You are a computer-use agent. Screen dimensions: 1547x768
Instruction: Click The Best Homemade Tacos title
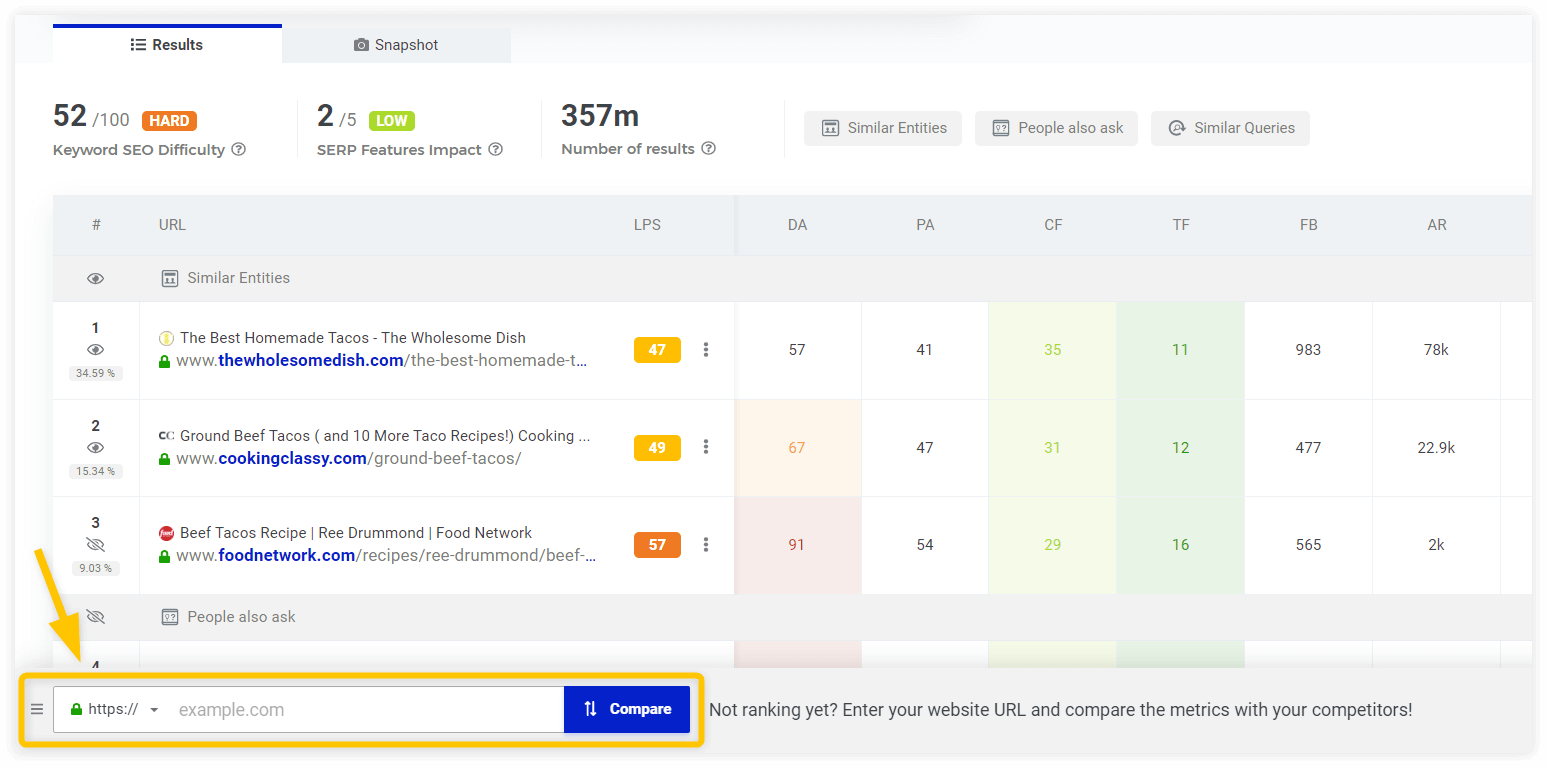[353, 338]
